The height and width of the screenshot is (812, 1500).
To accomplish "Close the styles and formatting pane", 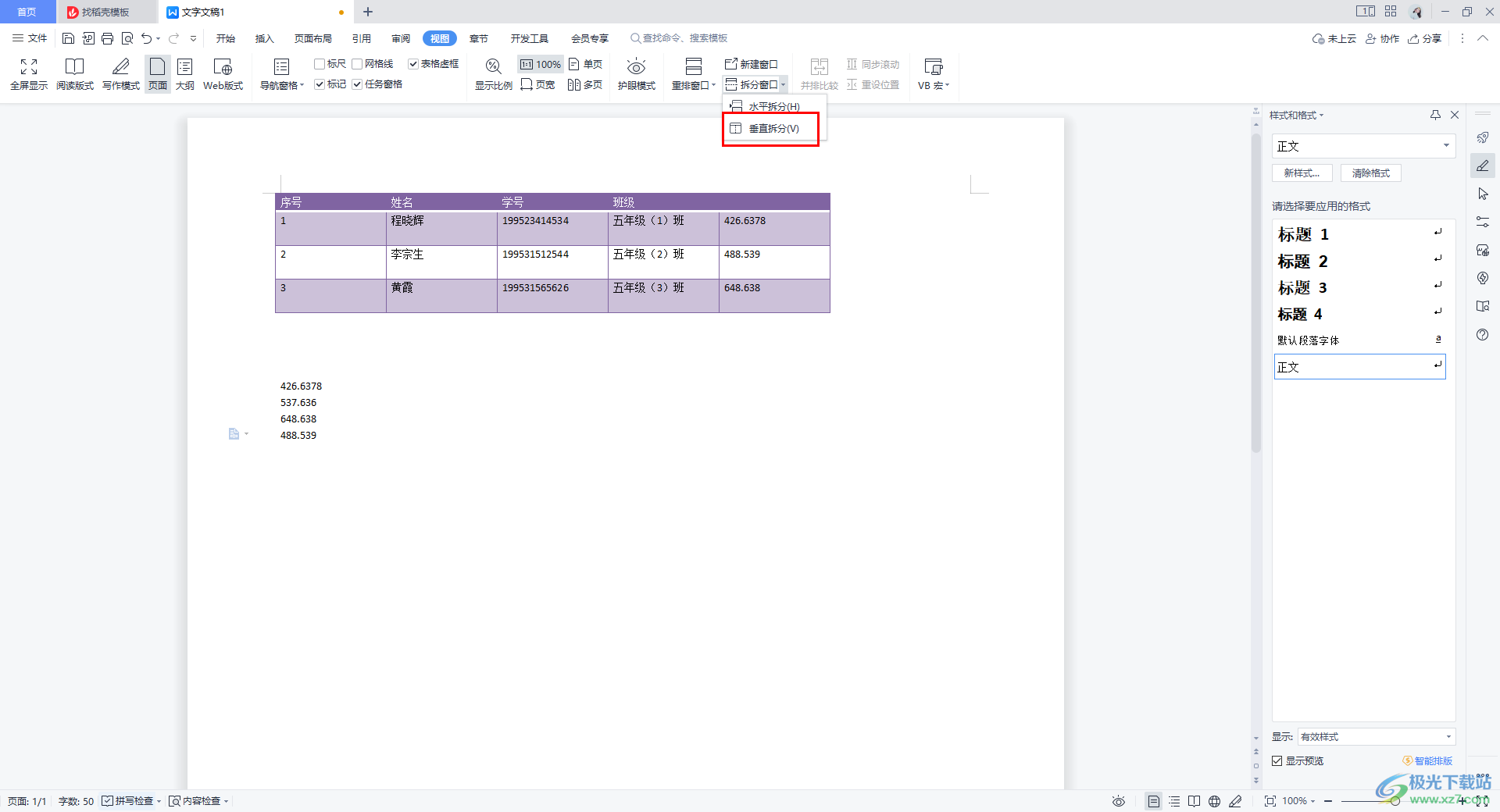I will (1455, 115).
